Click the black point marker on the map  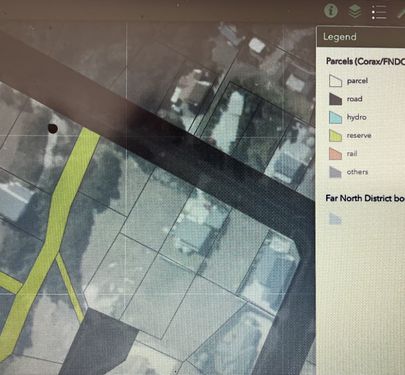(x=53, y=128)
